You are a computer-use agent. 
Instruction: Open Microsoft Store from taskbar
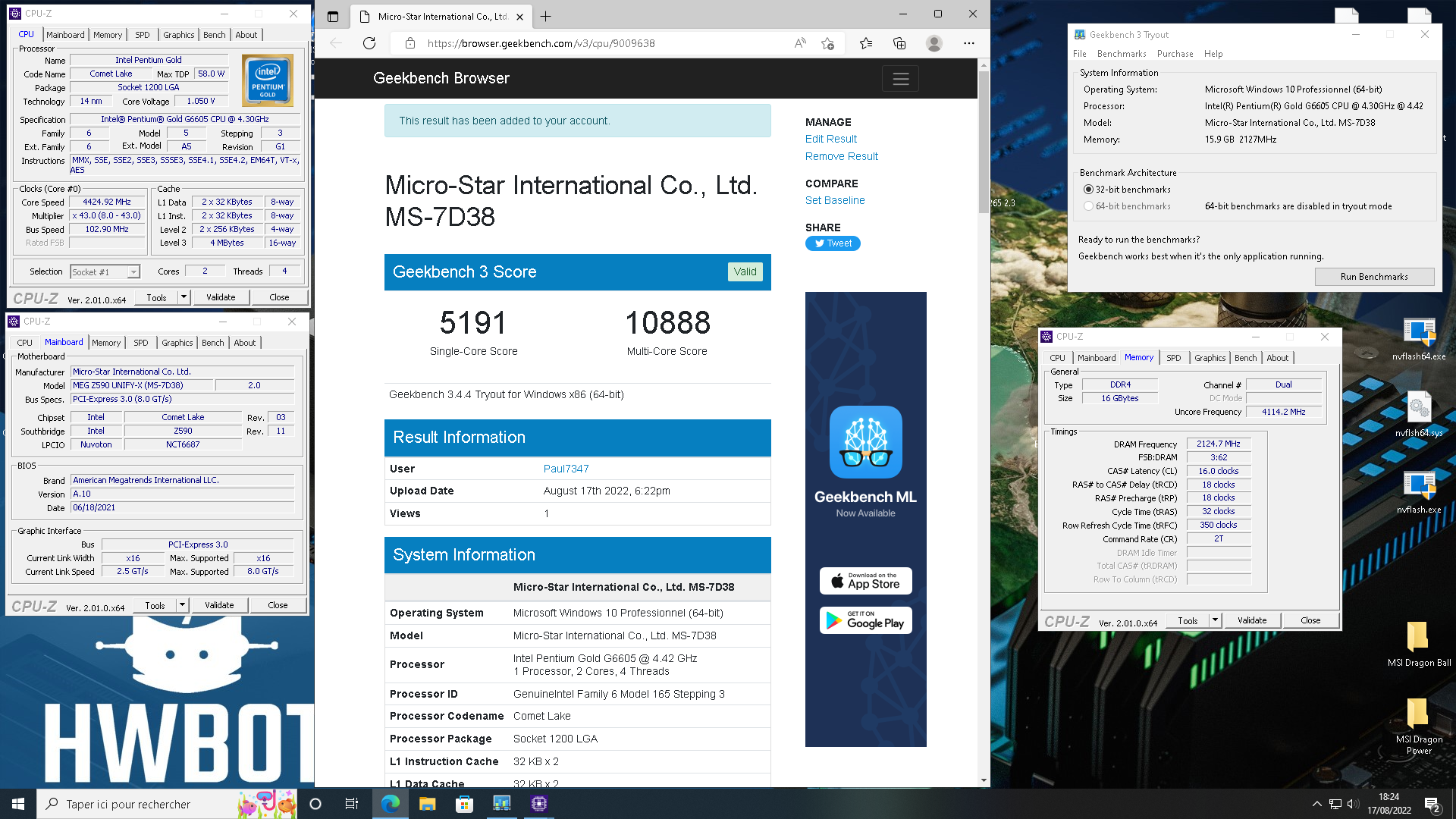464,804
